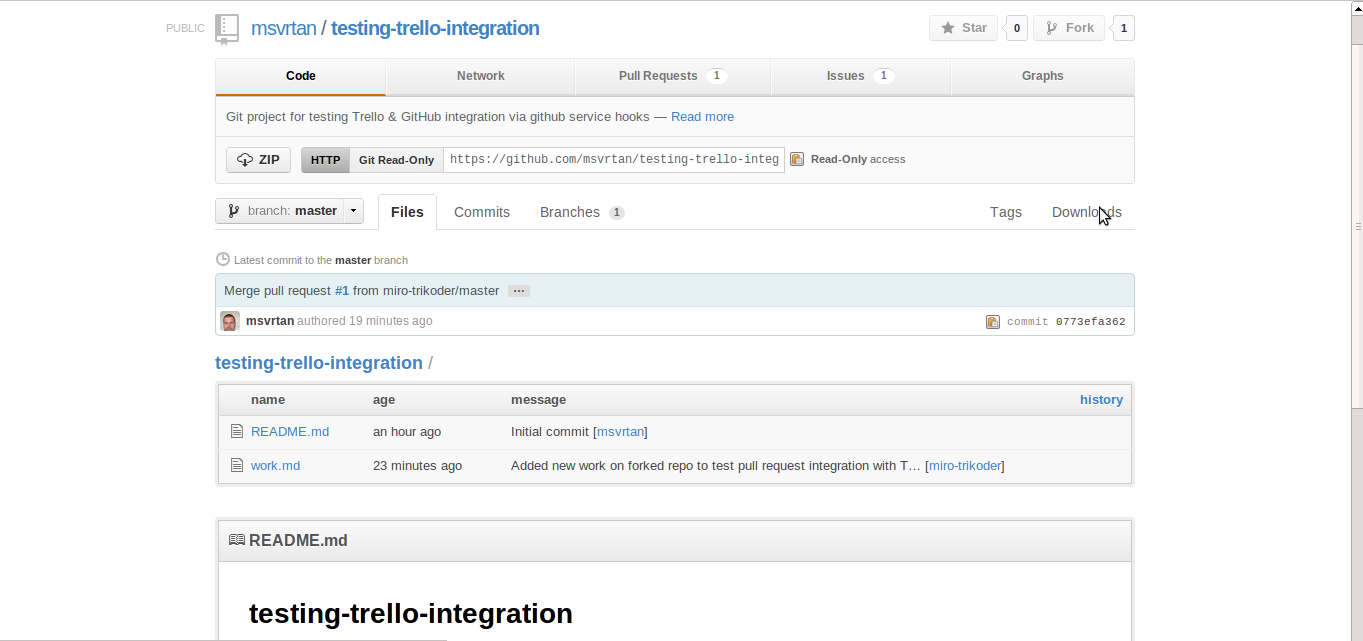This screenshot has height=641, width=1363.
Task: Open the Downloads tab
Action: coord(1087,212)
